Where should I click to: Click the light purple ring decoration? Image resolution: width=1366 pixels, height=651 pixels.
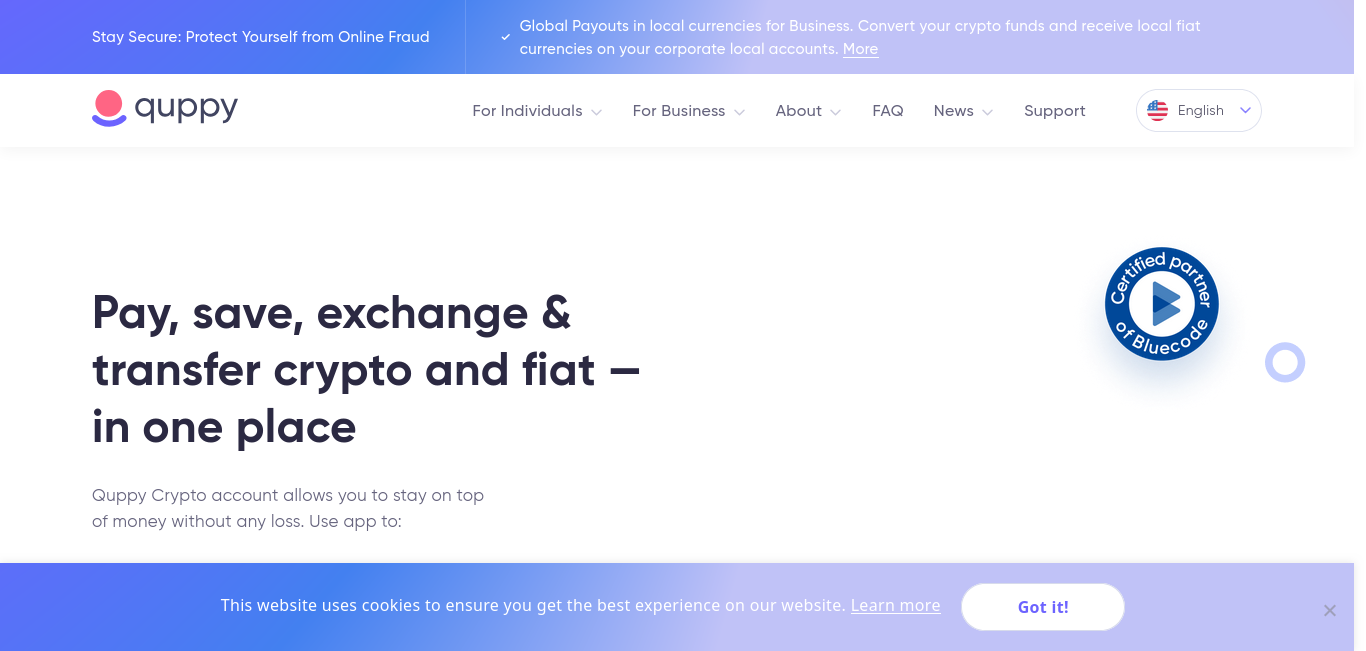1285,362
